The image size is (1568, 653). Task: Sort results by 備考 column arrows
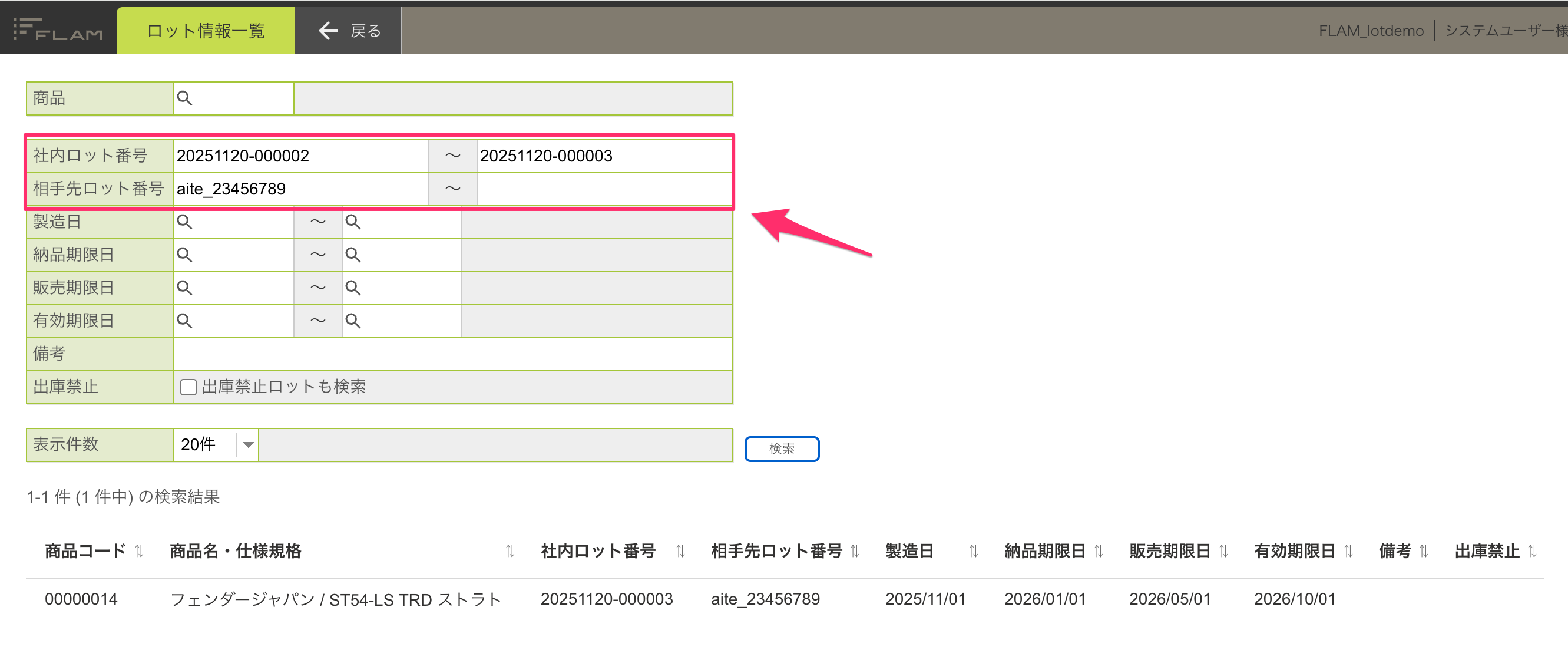point(1424,550)
